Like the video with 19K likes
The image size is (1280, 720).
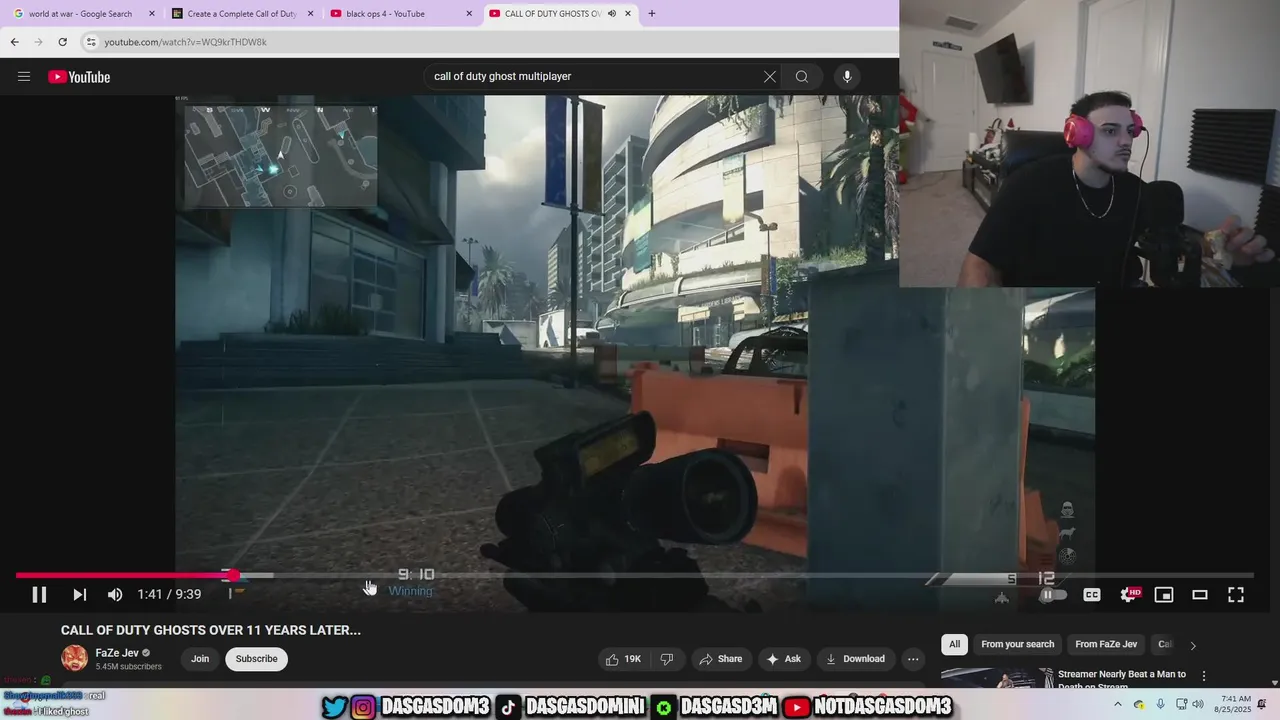click(x=623, y=659)
